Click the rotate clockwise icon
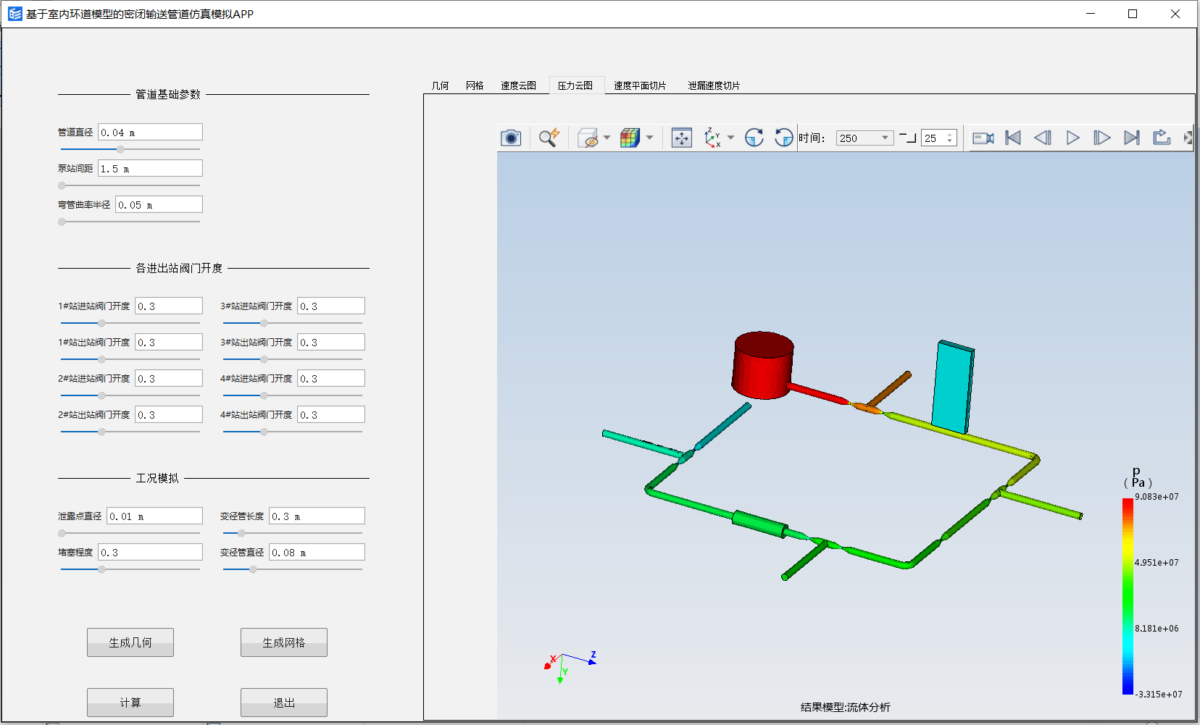 point(755,138)
